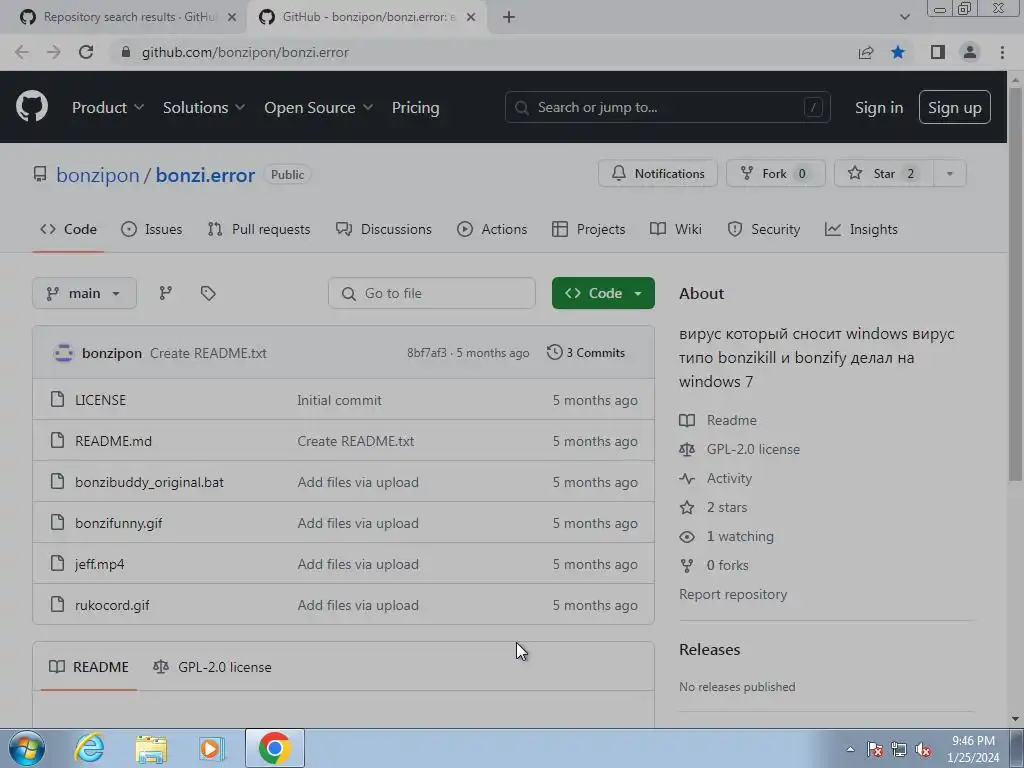Open Windows Explorer folder in taskbar
This screenshot has width=1024, height=768.
(x=151, y=748)
